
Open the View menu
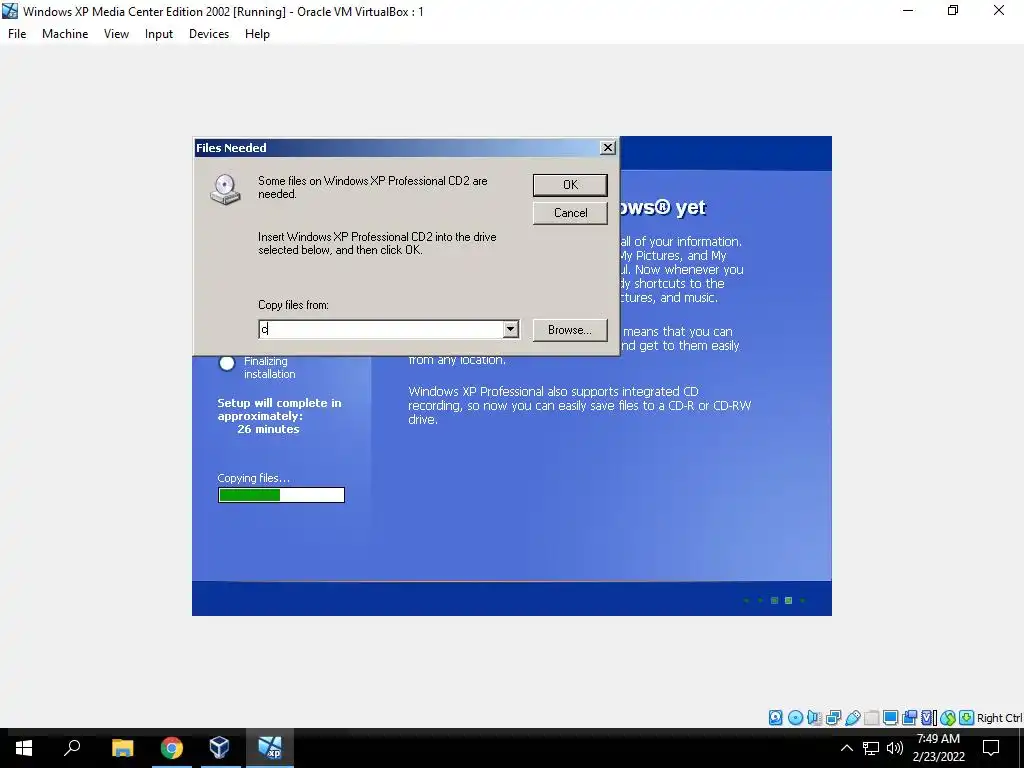[x=116, y=34]
